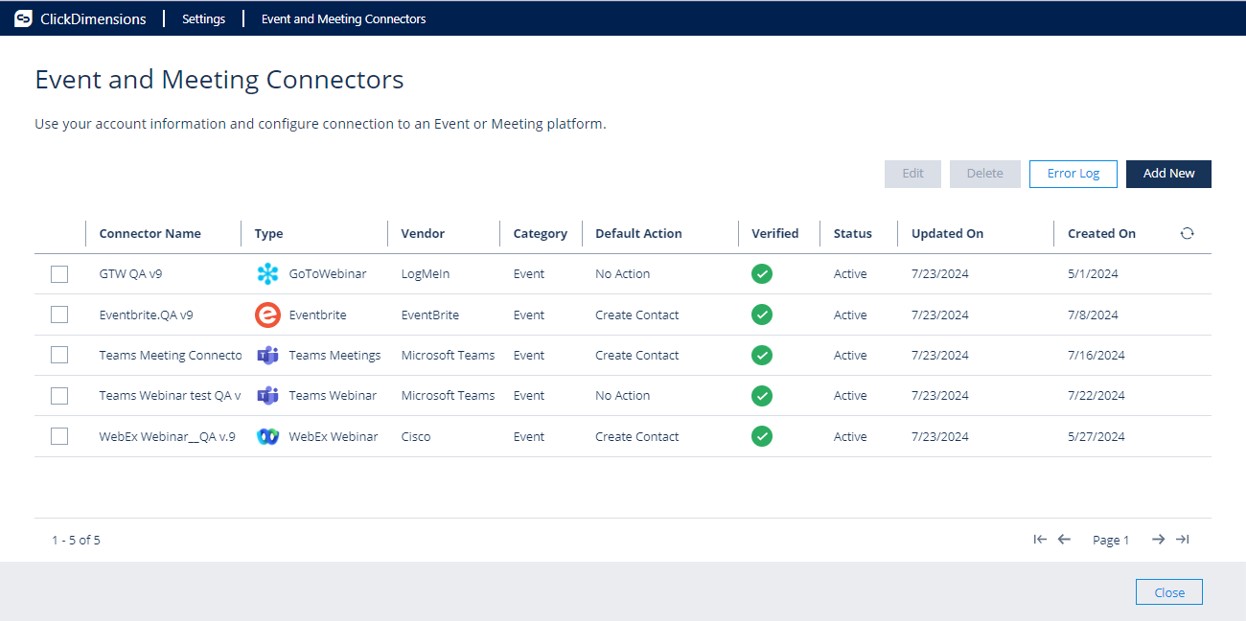Click the GTW QA v9 connector name
This screenshot has width=1246, height=621.
(130, 274)
